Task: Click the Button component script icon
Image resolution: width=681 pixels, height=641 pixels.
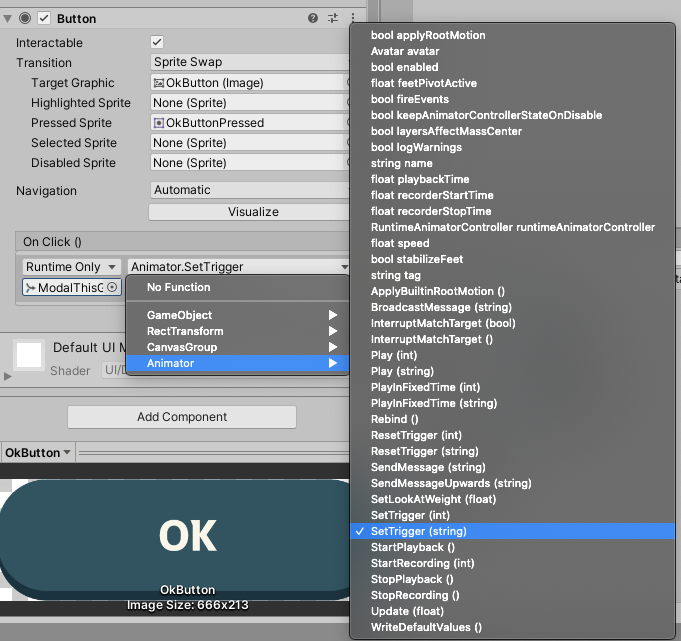Action: coord(25,18)
